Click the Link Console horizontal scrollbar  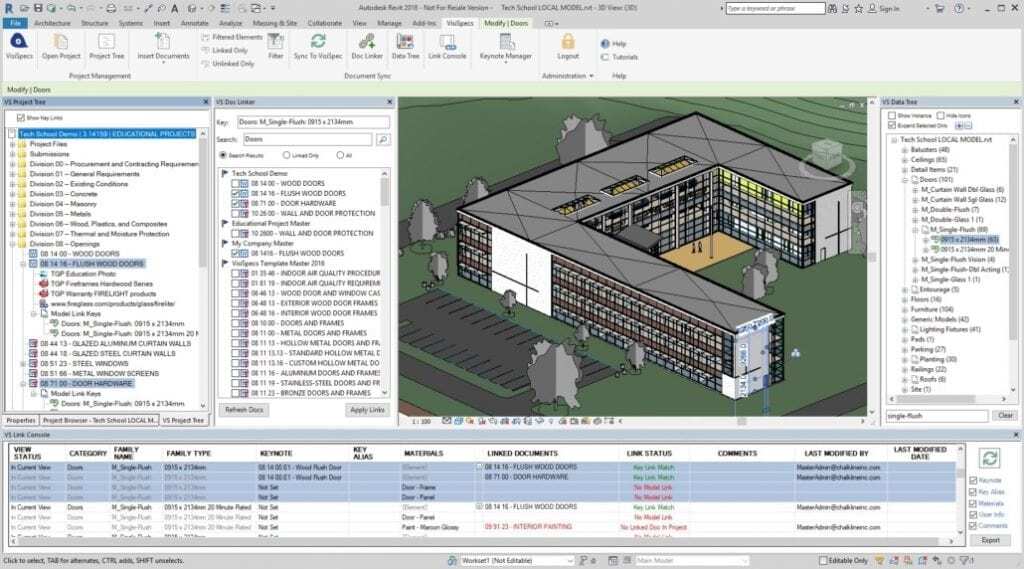(x=483, y=542)
